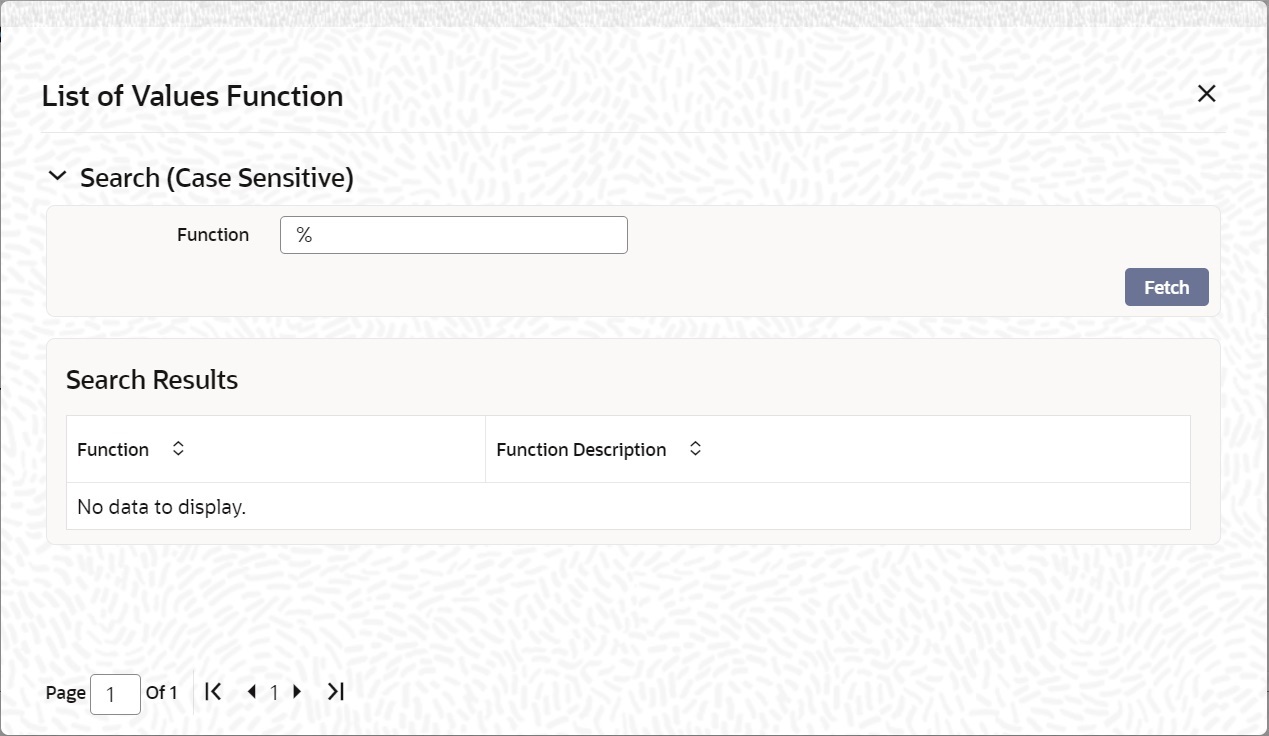Close the List of Values Function dialog
This screenshot has height=736, width=1269.
coord(1207,94)
